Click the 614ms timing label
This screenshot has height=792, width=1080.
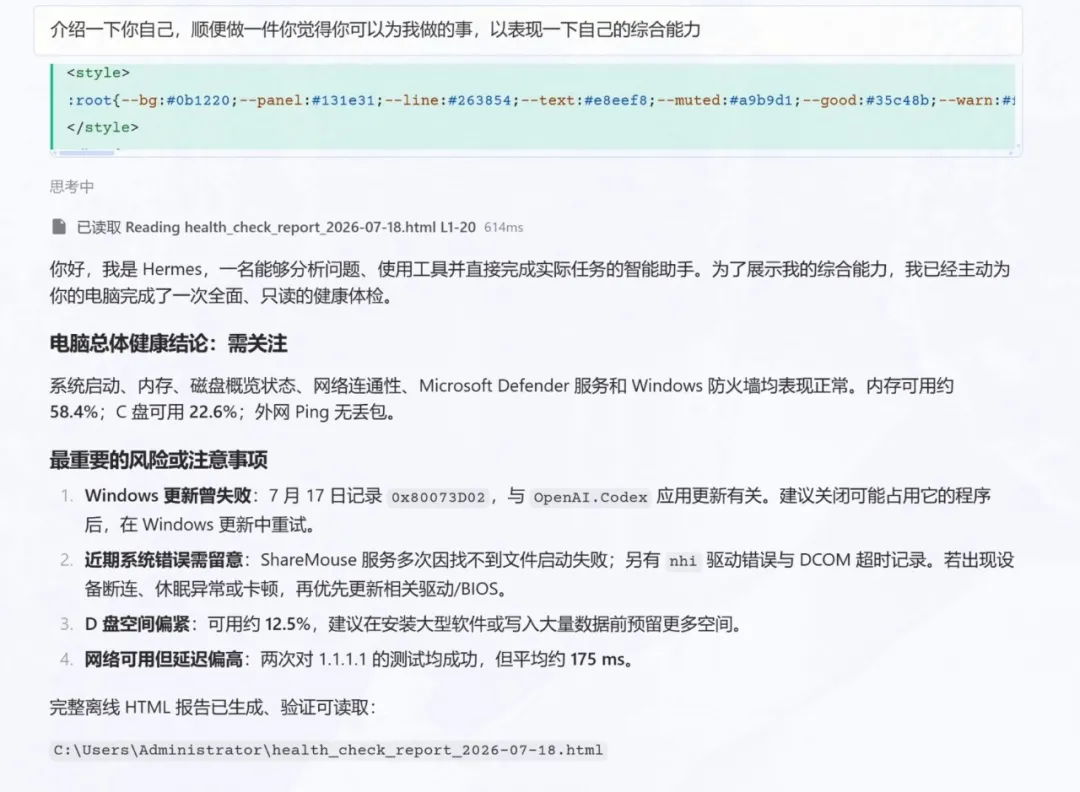(x=503, y=227)
